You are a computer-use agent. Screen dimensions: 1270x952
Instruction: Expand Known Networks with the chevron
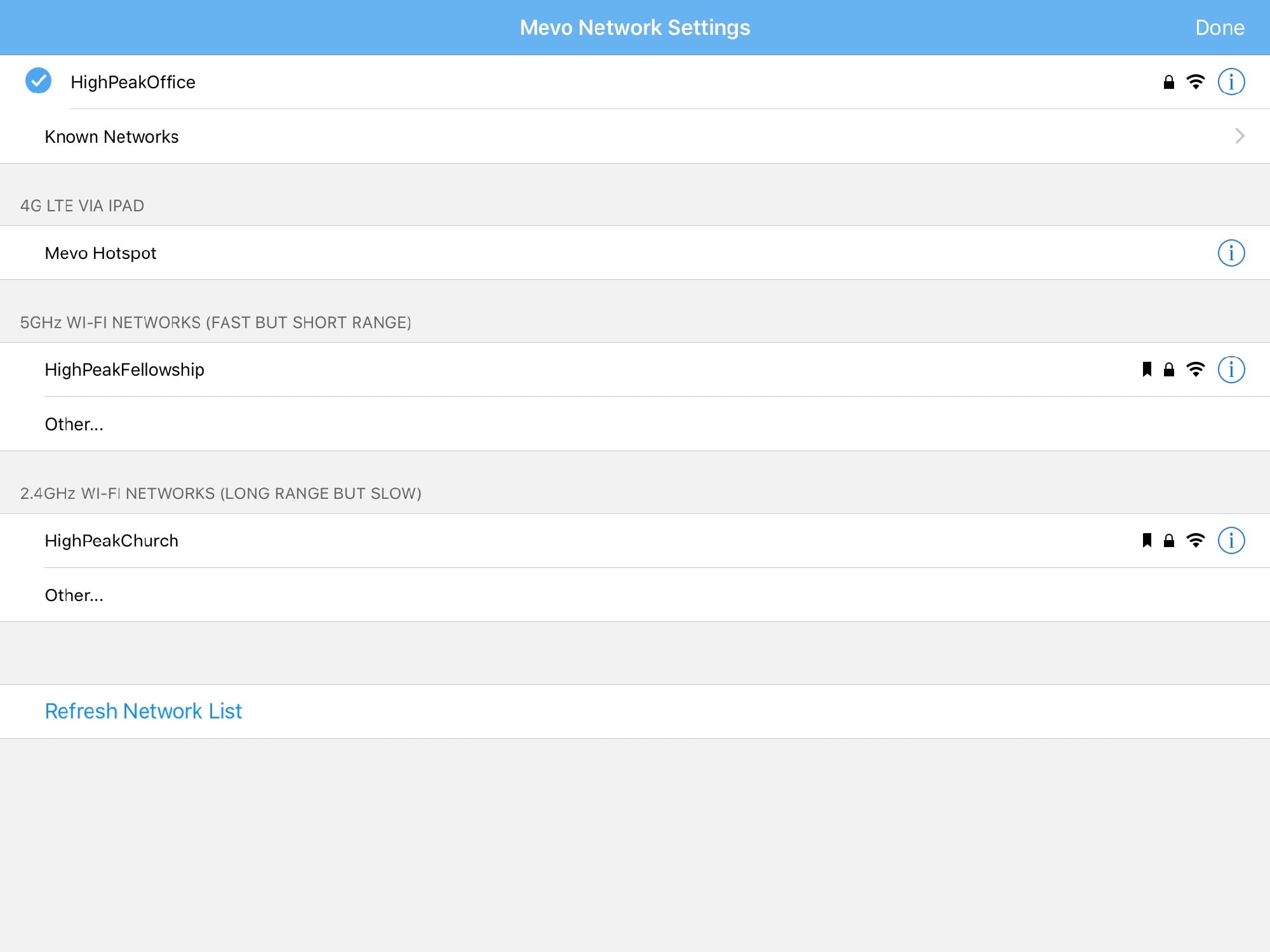(x=1240, y=136)
